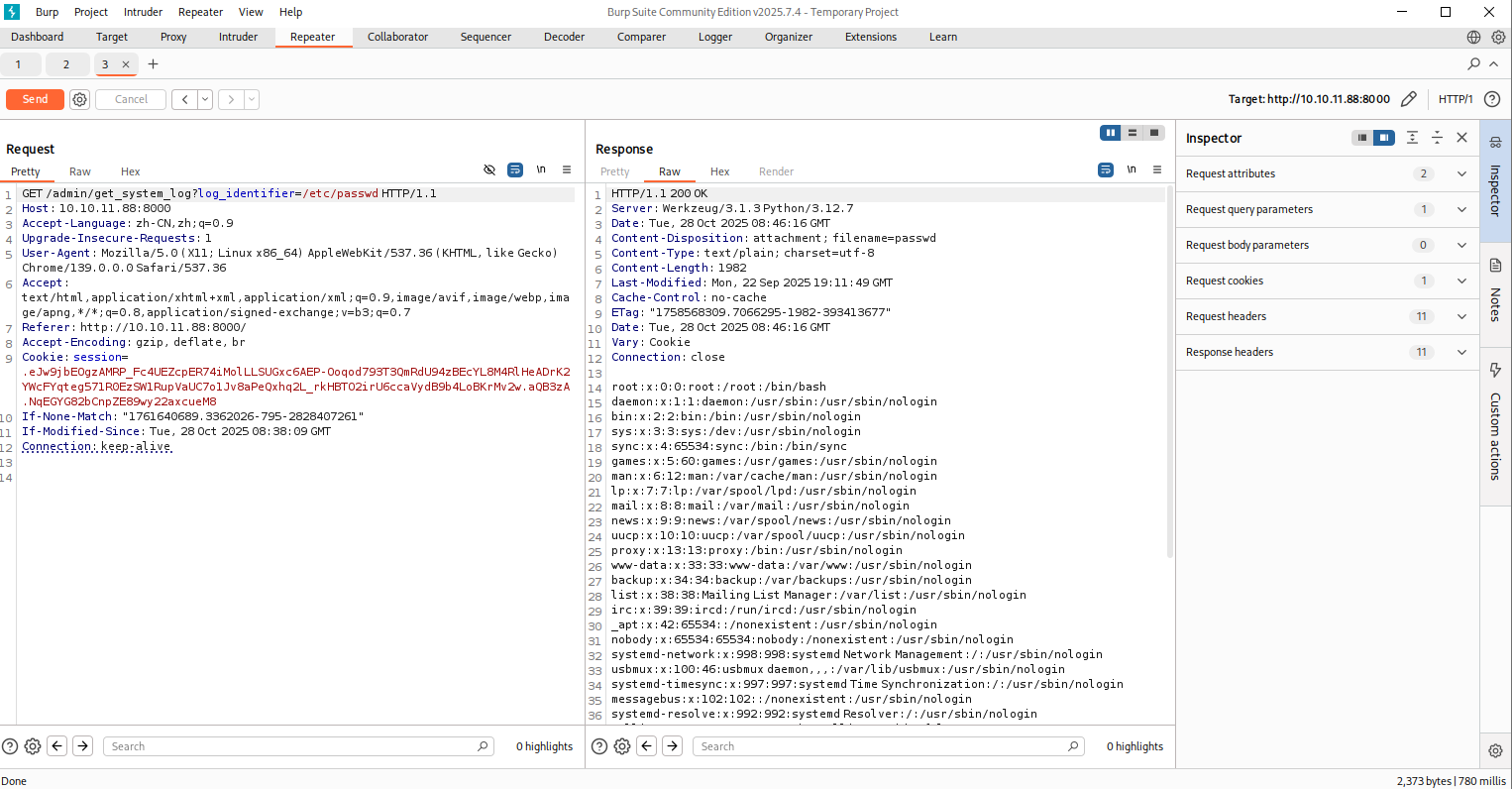Go forward to next request arrow

[231, 99]
